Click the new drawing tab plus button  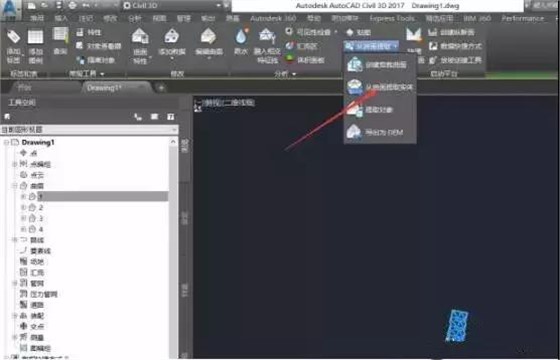click(161, 88)
